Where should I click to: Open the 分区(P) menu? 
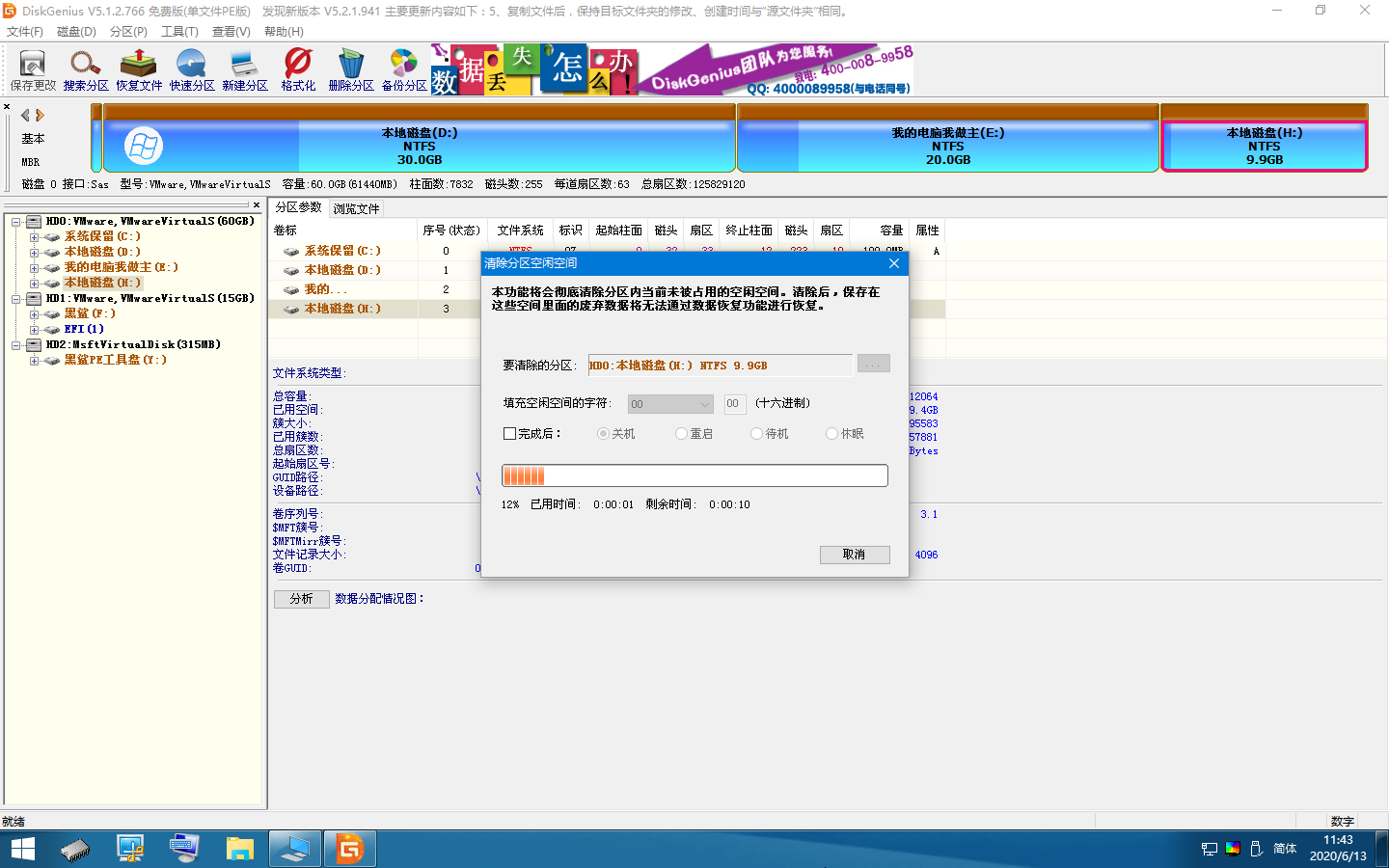[128, 32]
